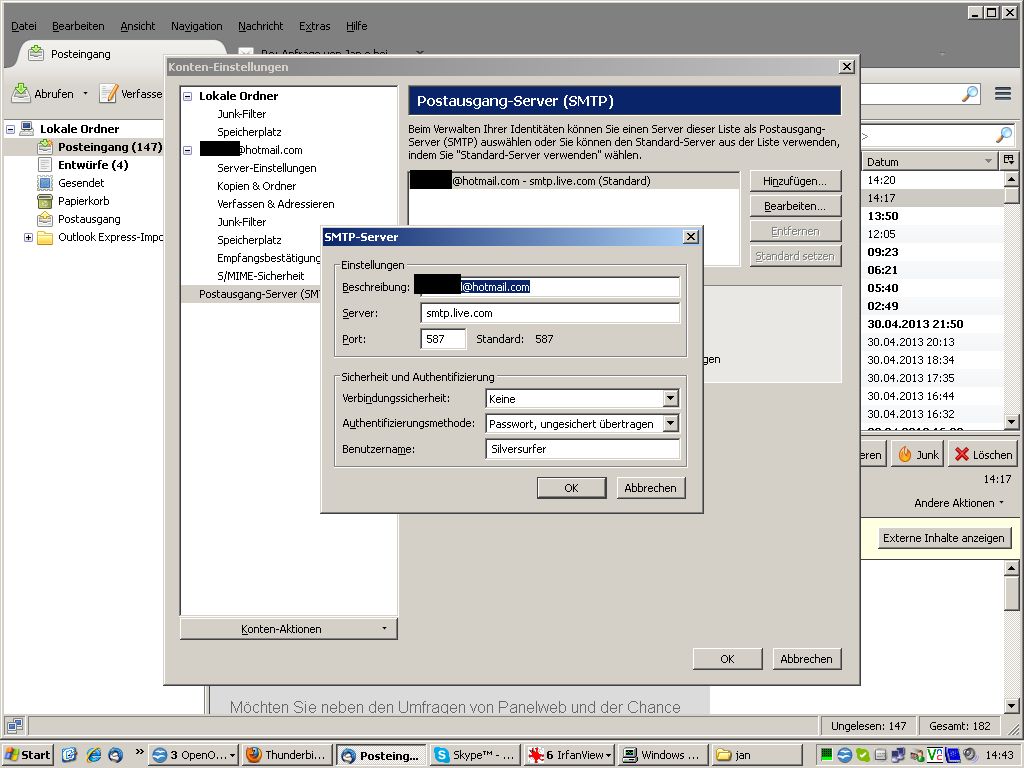The width and height of the screenshot is (1024, 768).
Task: Click the Server field with smtp.live.com
Action: point(549,313)
